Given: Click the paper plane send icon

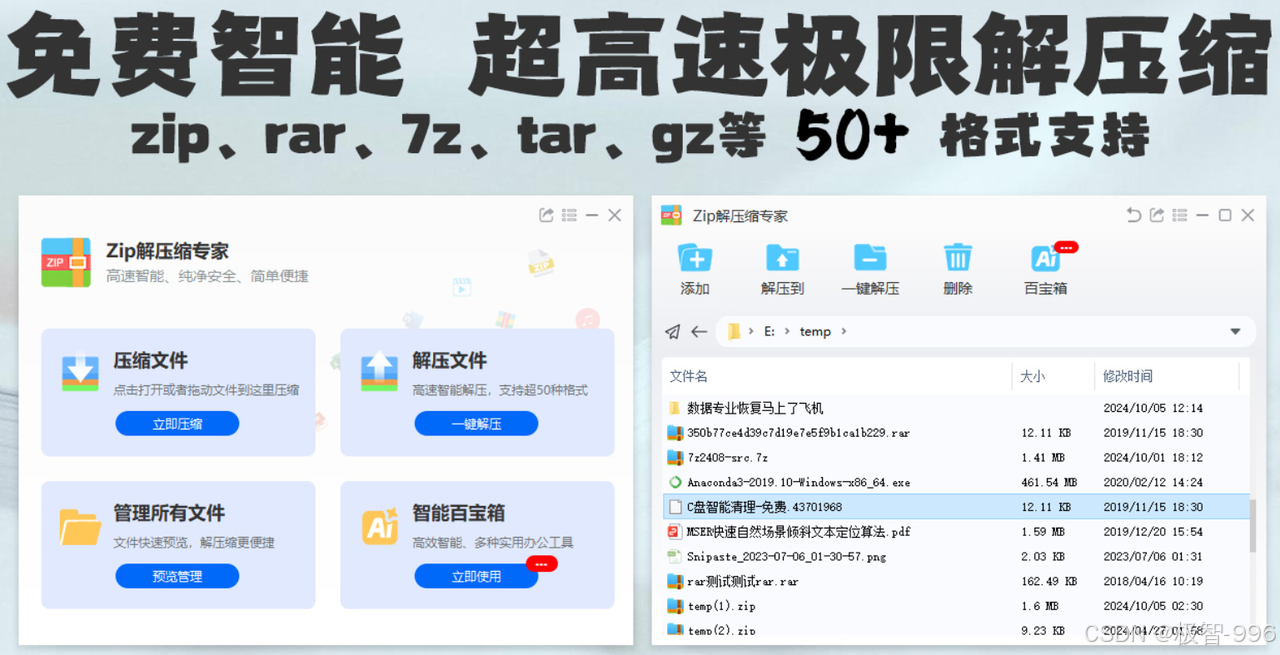Looking at the screenshot, I should click(x=676, y=331).
